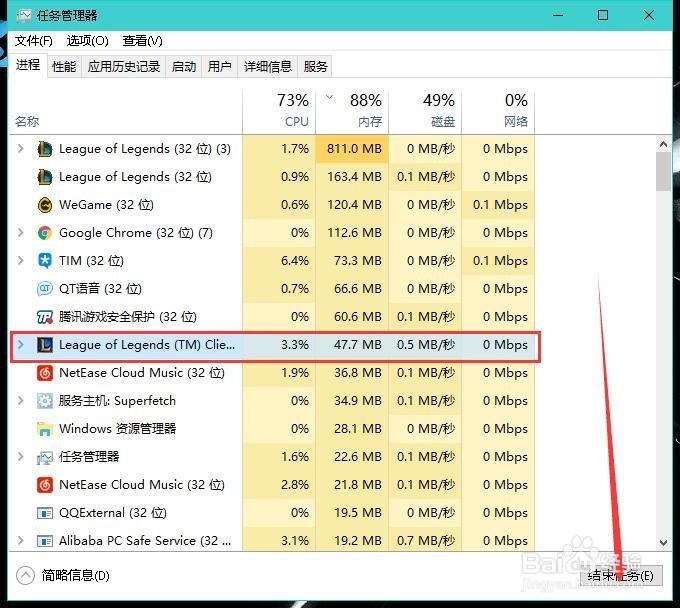Click the QQExternal process icon

click(x=45, y=513)
